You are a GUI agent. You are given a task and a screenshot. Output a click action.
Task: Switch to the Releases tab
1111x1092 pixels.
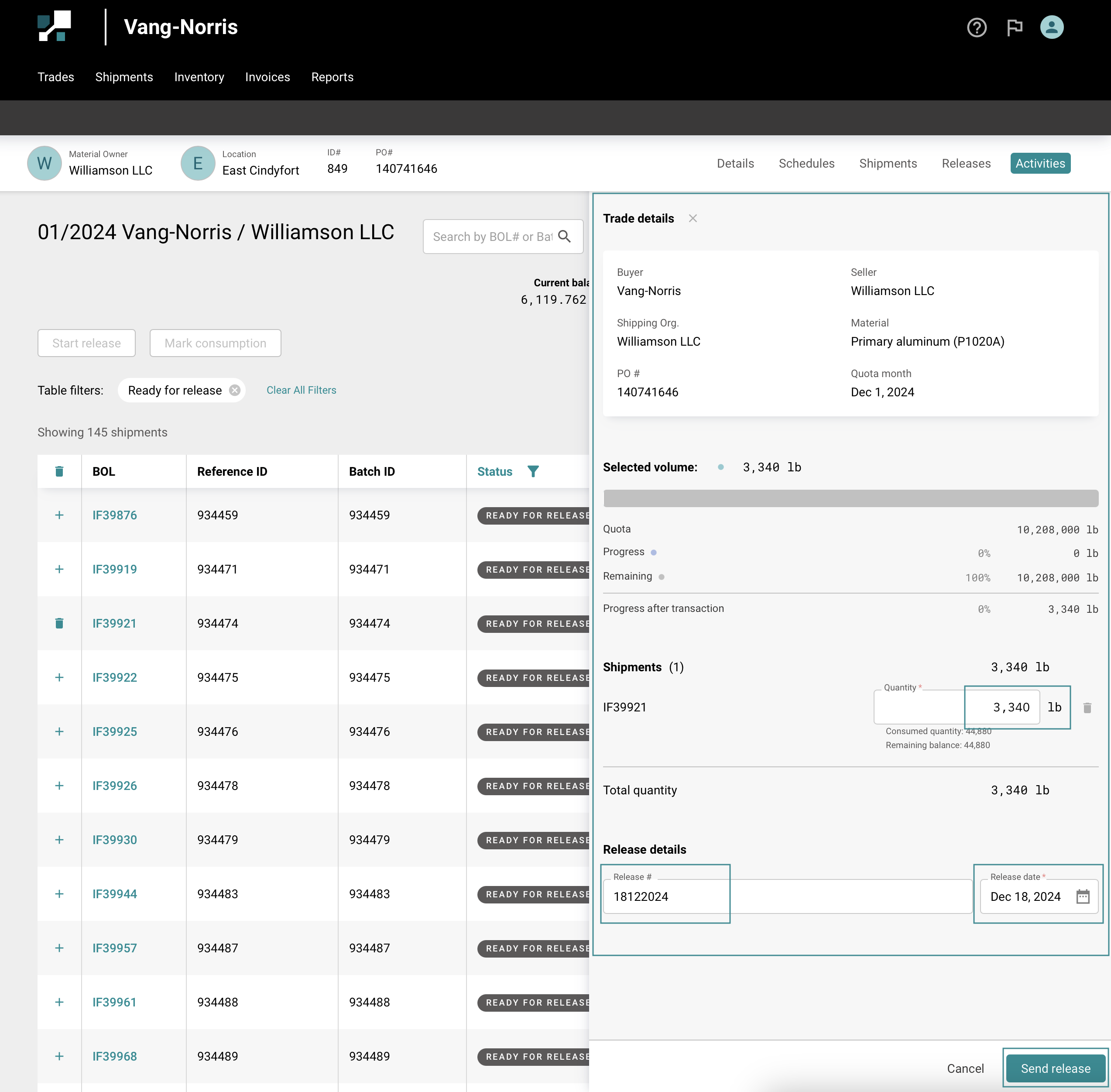click(966, 164)
